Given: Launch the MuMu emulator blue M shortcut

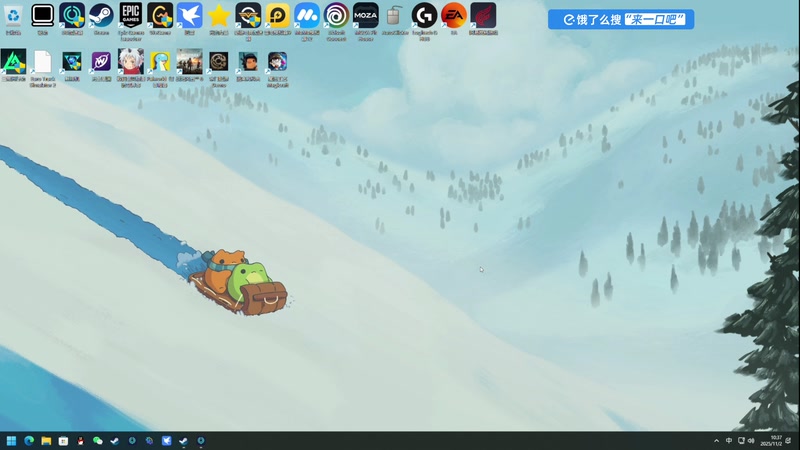Looking at the screenshot, I should coord(307,21).
